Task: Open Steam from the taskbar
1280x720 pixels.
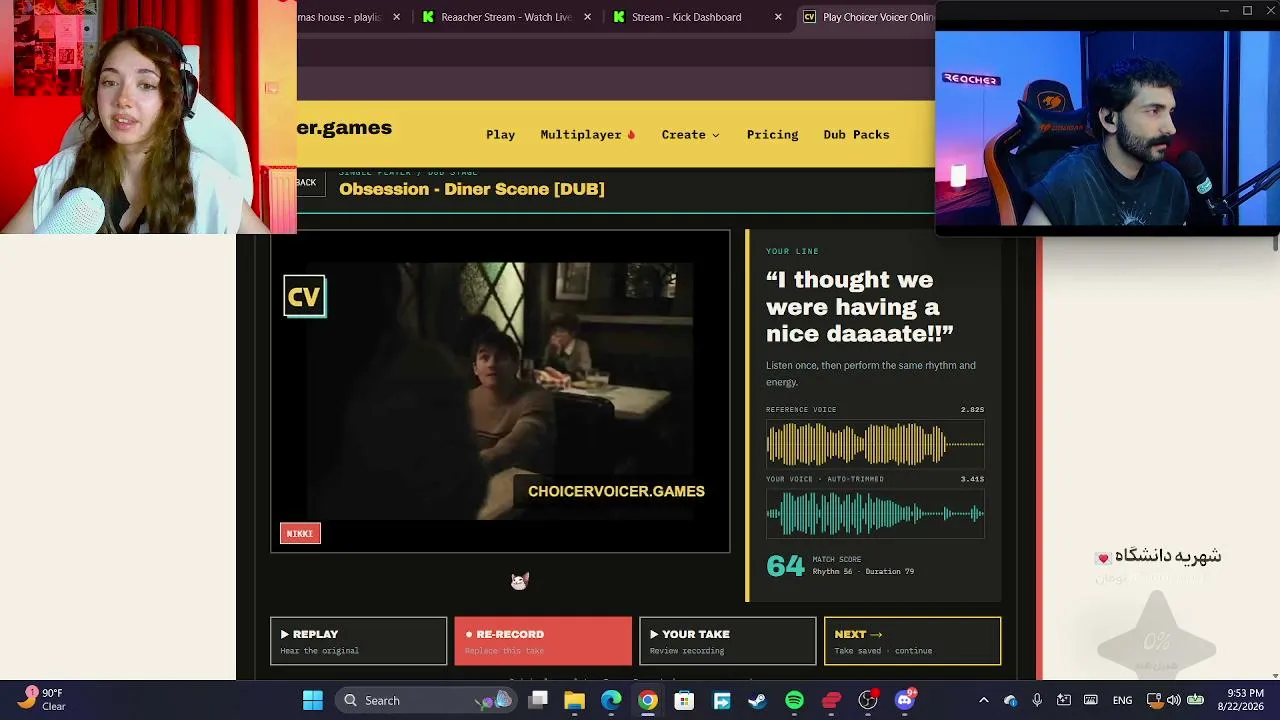Action: click(x=757, y=701)
